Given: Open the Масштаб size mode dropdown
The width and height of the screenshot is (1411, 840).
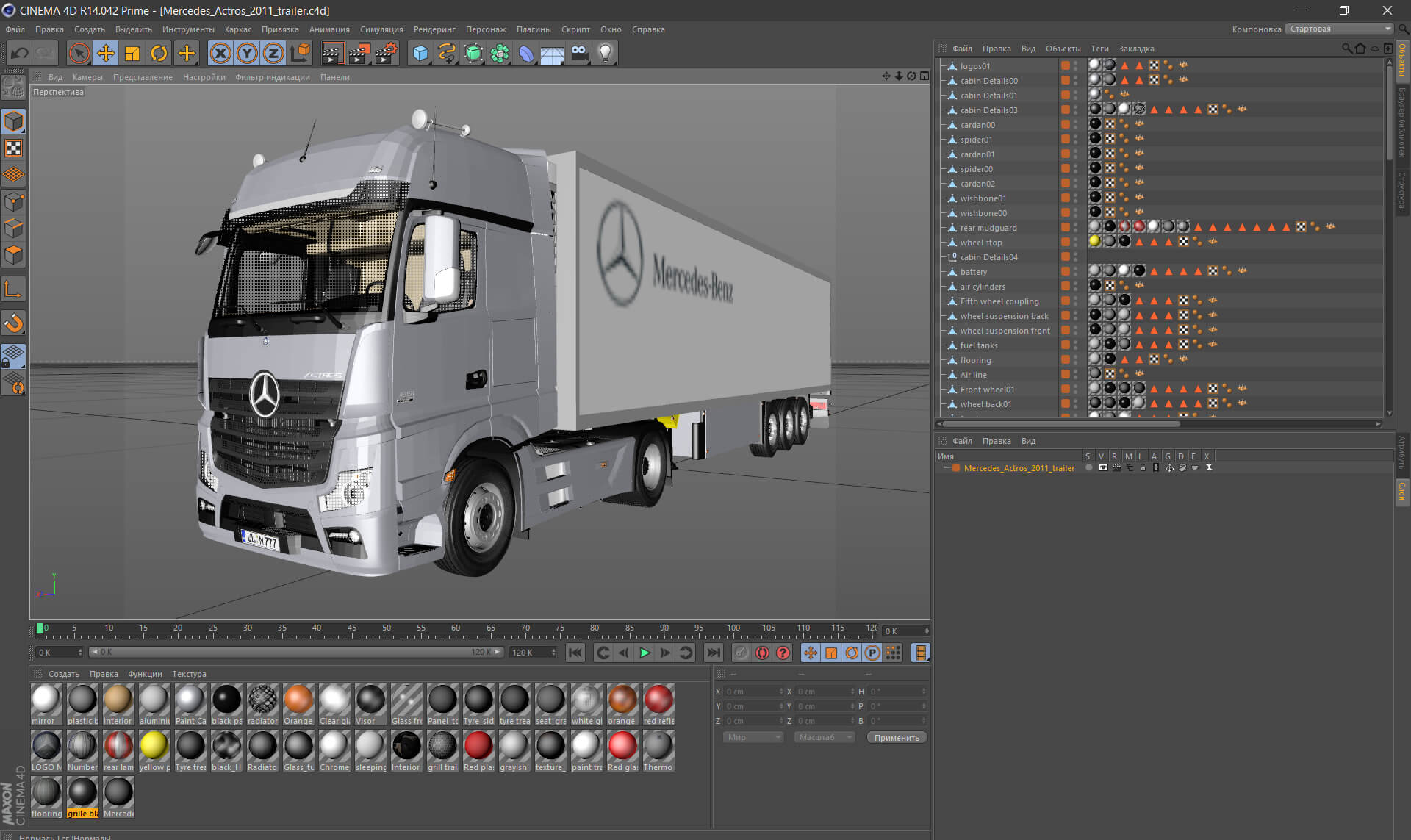Looking at the screenshot, I should click(x=824, y=737).
